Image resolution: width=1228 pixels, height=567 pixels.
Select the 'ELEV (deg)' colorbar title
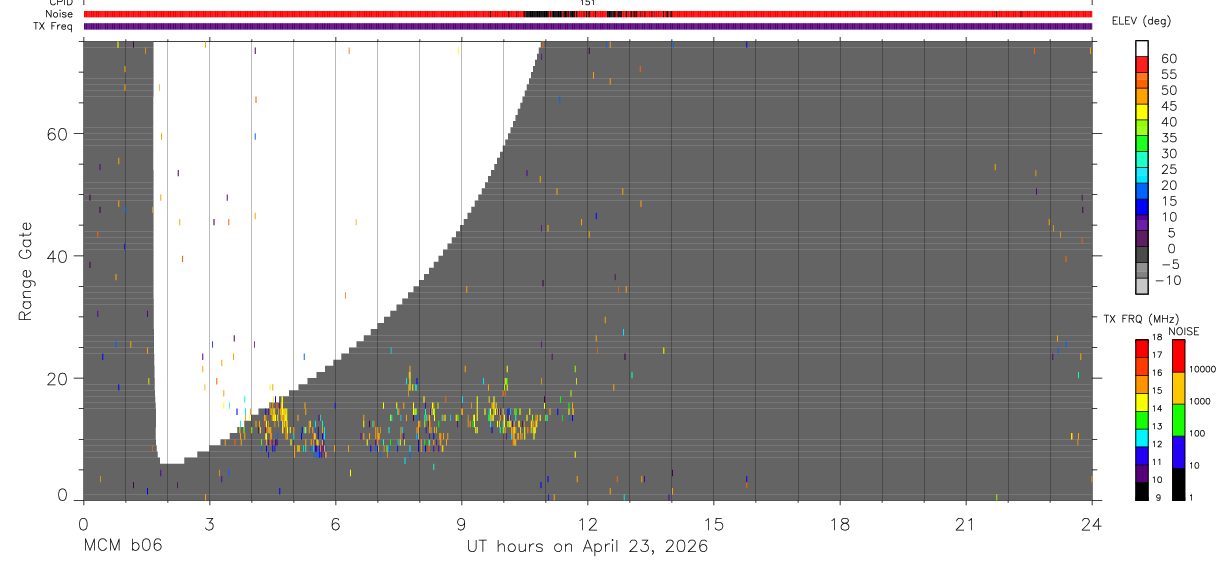click(x=1141, y=21)
